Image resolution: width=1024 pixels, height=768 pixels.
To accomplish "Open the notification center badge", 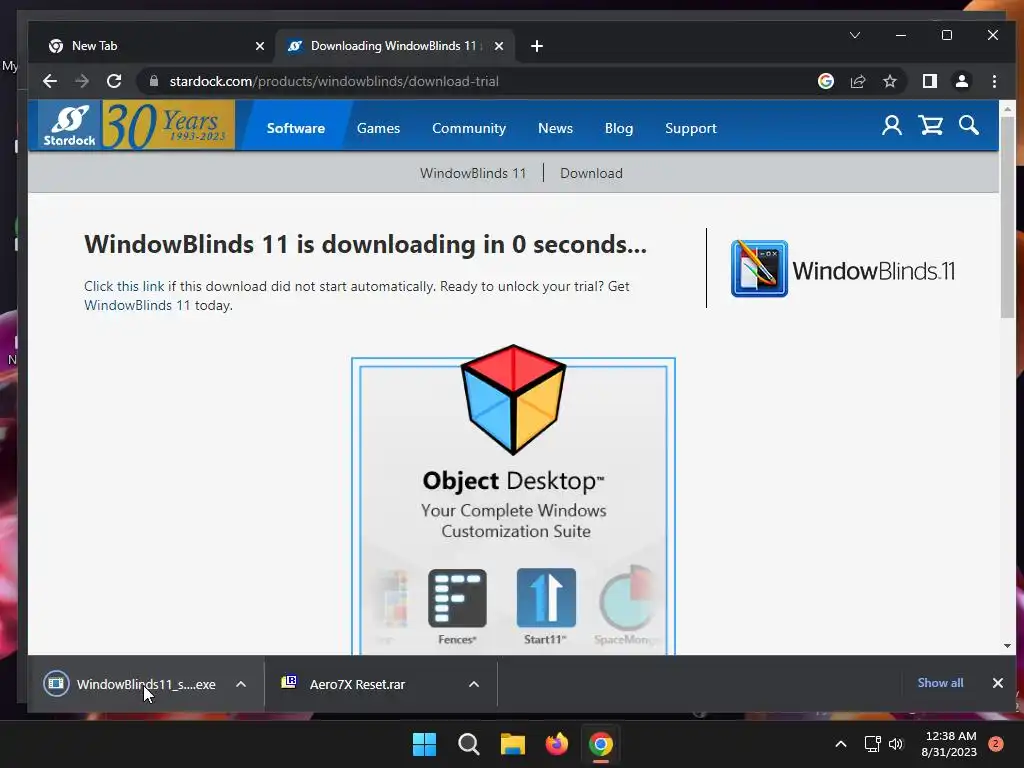I will pyautogui.click(x=996, y=744).
